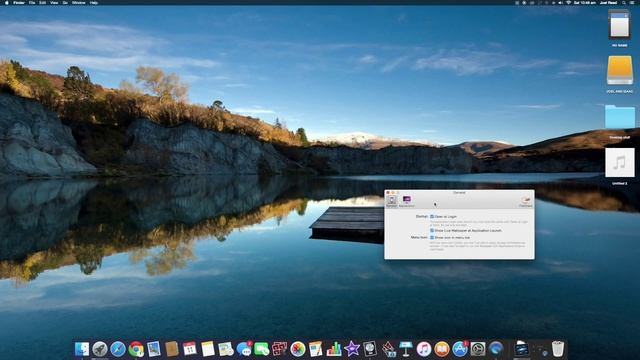This screenshot has height=360, width=640.
Task: Open the Trash in the Dock
Action: click(x=558, y=349)
